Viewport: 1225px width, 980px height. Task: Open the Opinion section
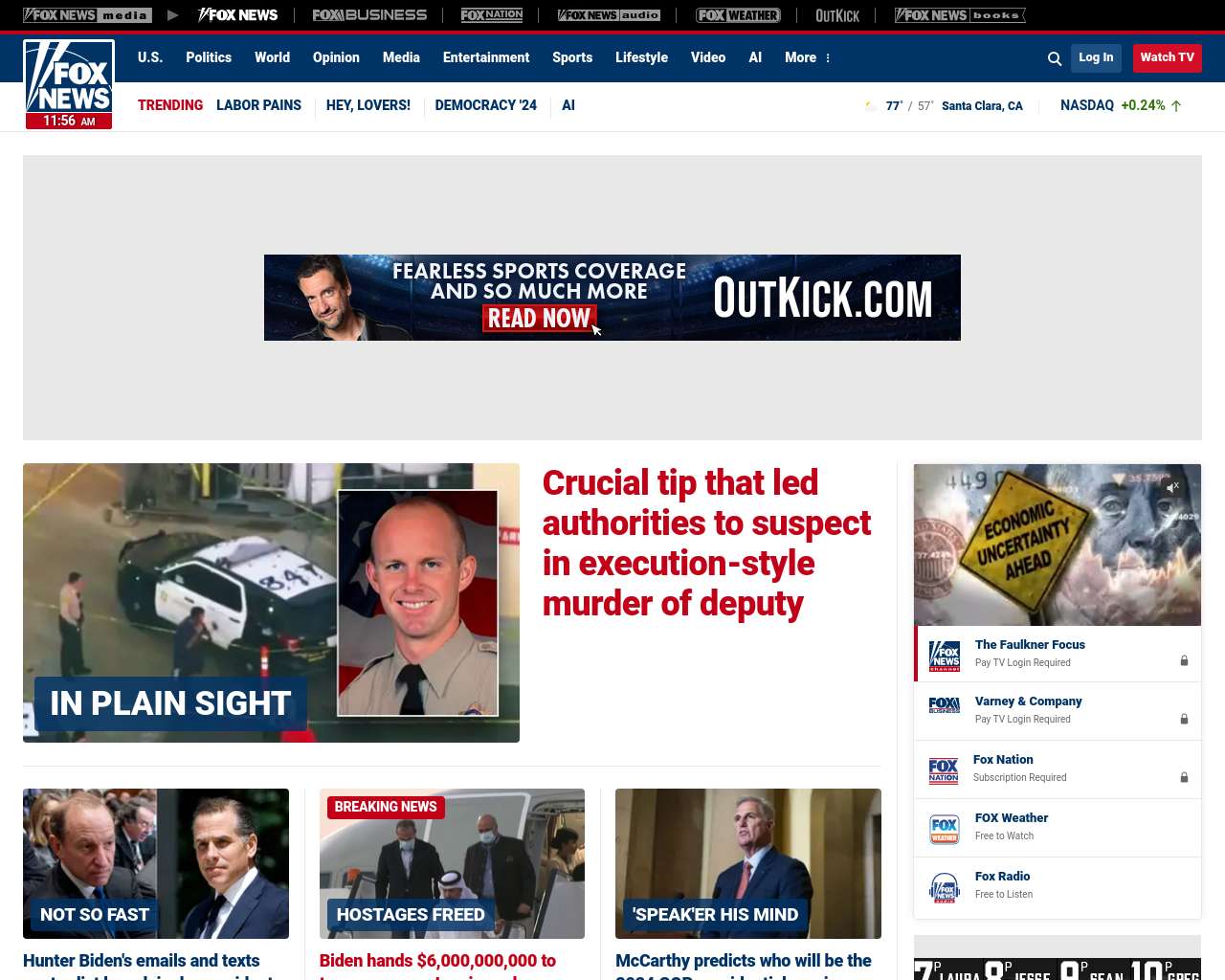(x=336, y=57)
